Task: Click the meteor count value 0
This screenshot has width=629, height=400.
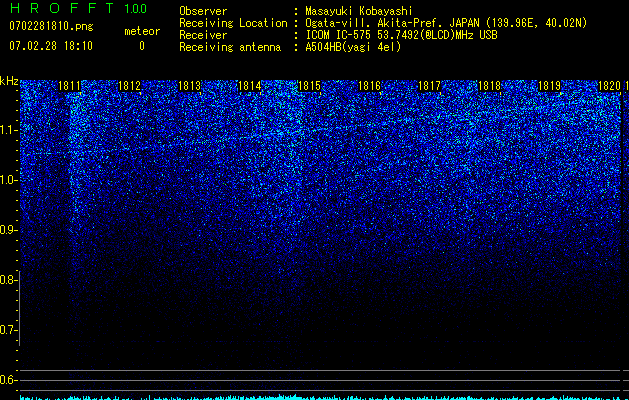Action: click(x=142, y=46)
